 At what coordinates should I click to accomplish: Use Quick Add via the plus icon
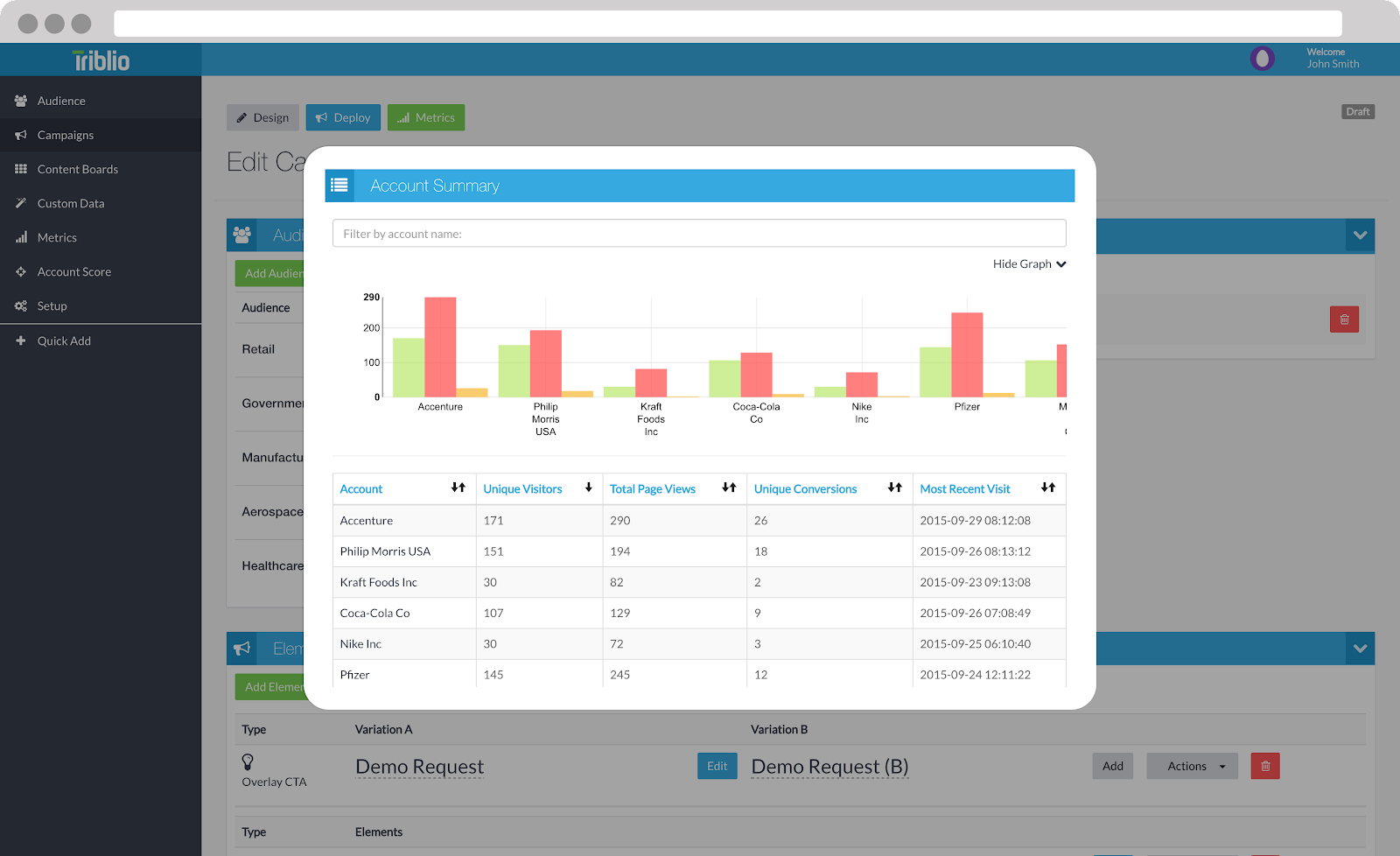coord(21,340)
